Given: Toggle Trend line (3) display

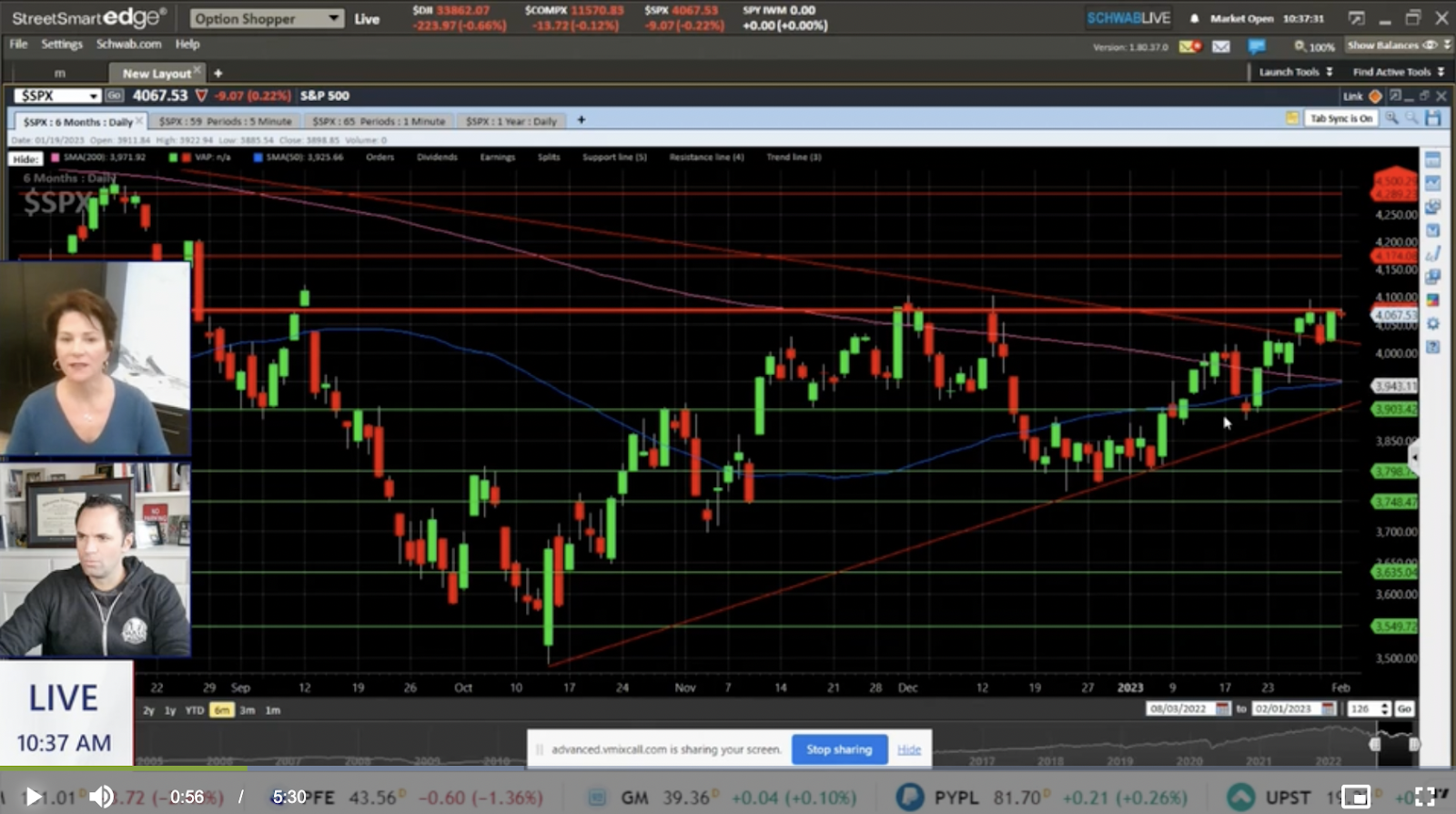Looking at the screenshot, I should (x=794, y=158).
